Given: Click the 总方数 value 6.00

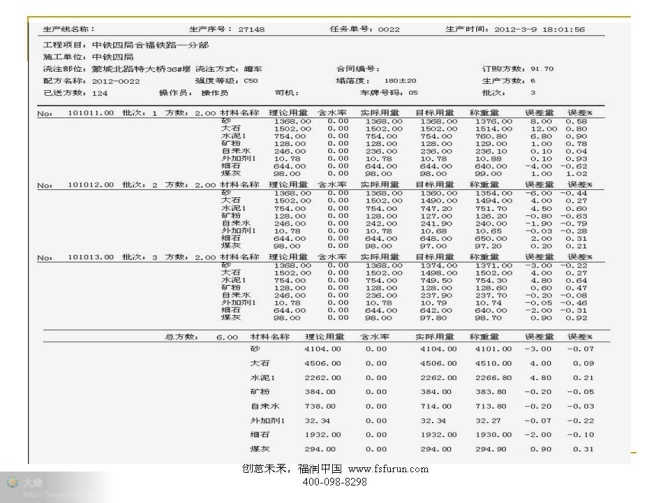Looking at the screenshot, I should (x=227, y=337).
